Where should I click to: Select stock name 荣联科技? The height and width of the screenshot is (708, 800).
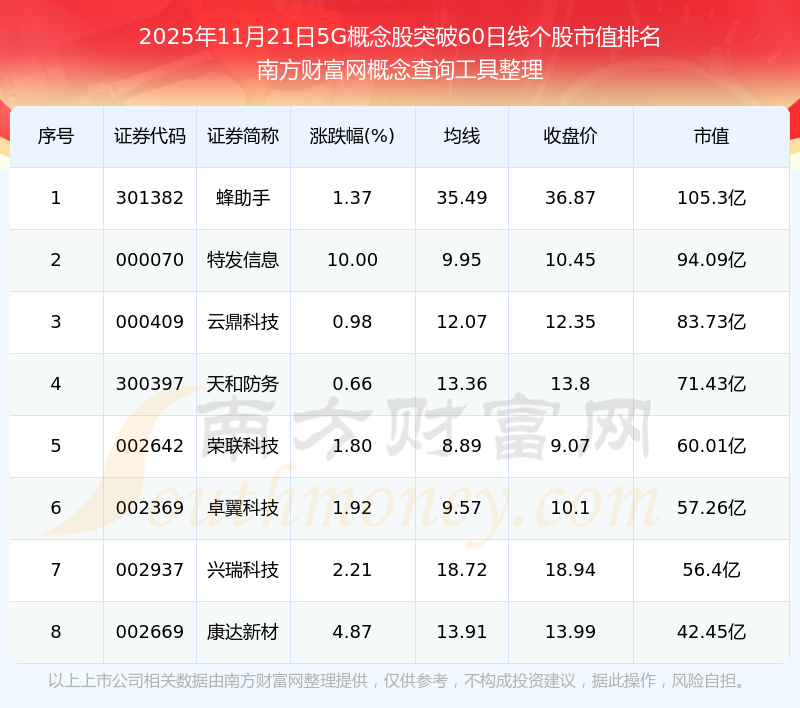point(243,446)
